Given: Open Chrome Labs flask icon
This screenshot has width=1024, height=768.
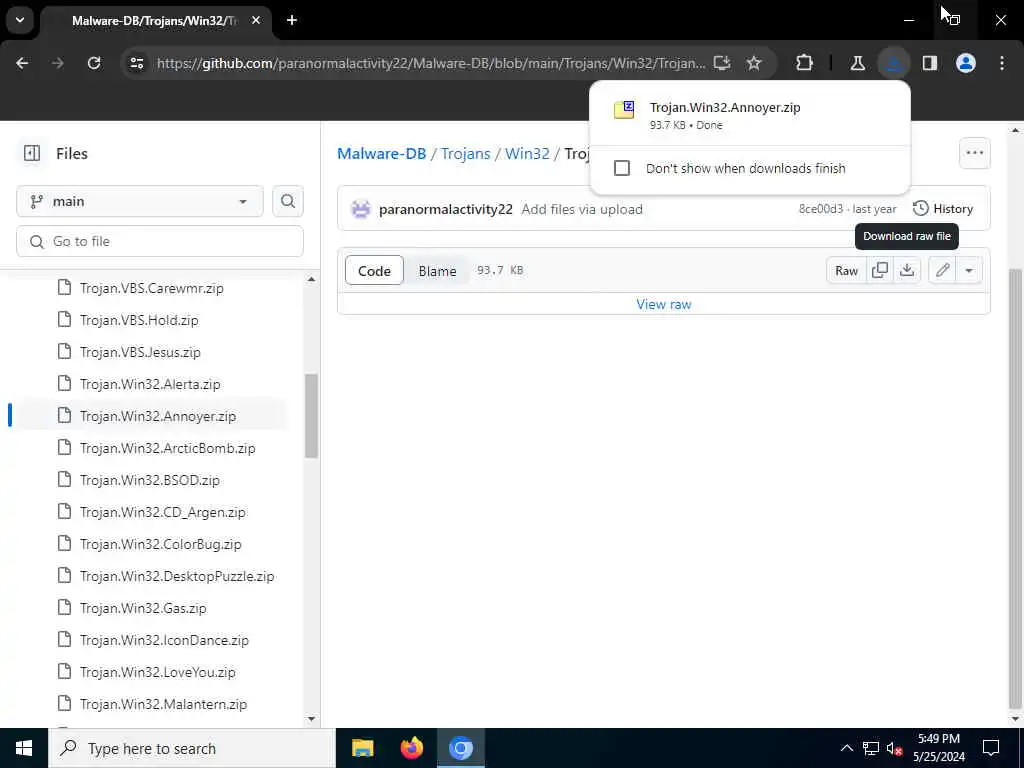Looking at the screenshot, I should click(857, 63).
